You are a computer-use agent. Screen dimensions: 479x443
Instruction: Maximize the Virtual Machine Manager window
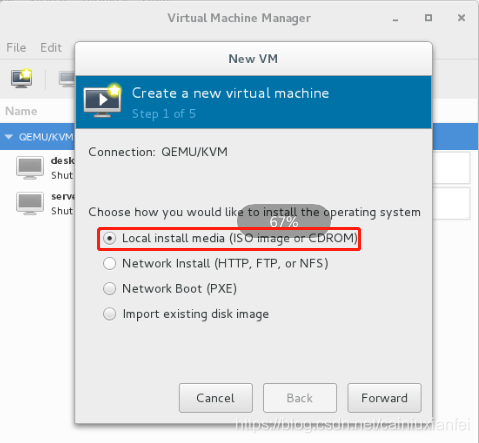click(428, 18)
